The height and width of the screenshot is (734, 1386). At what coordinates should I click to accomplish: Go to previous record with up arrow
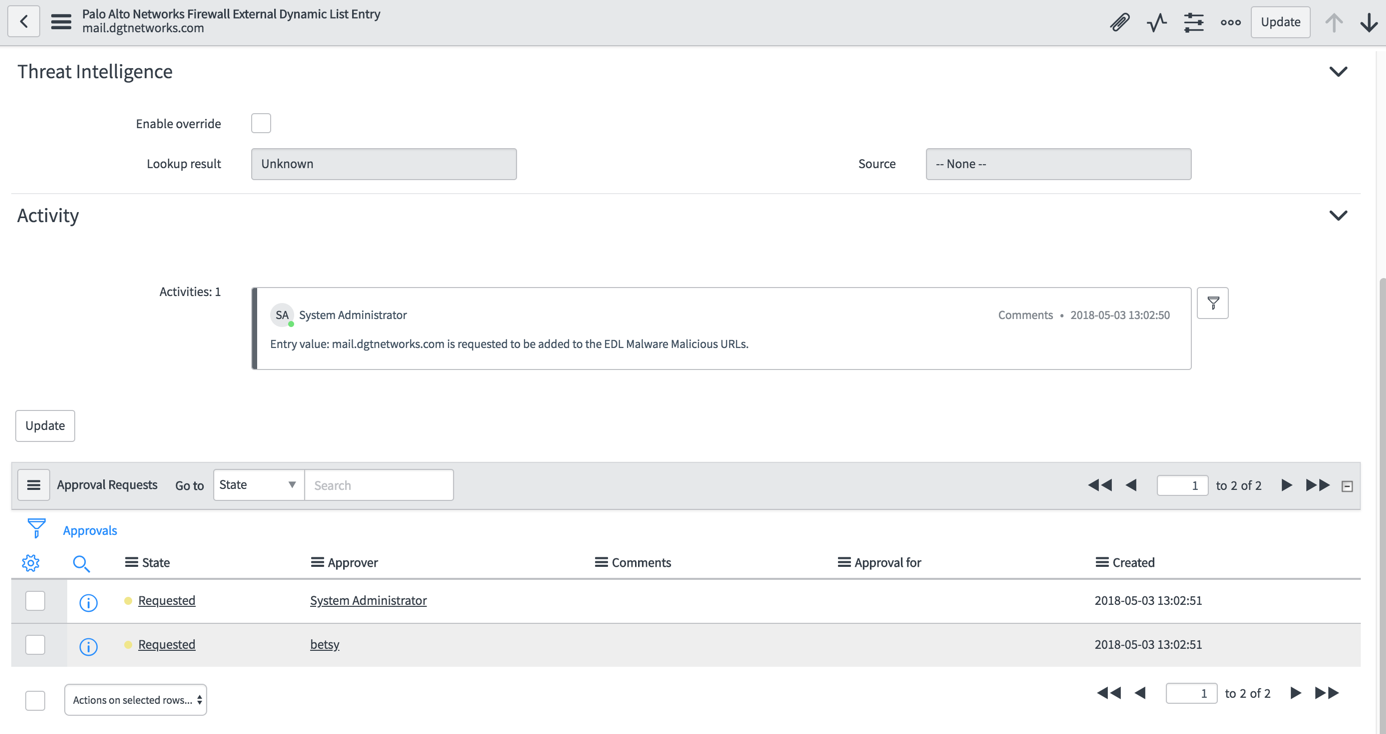coord(1334,22)
